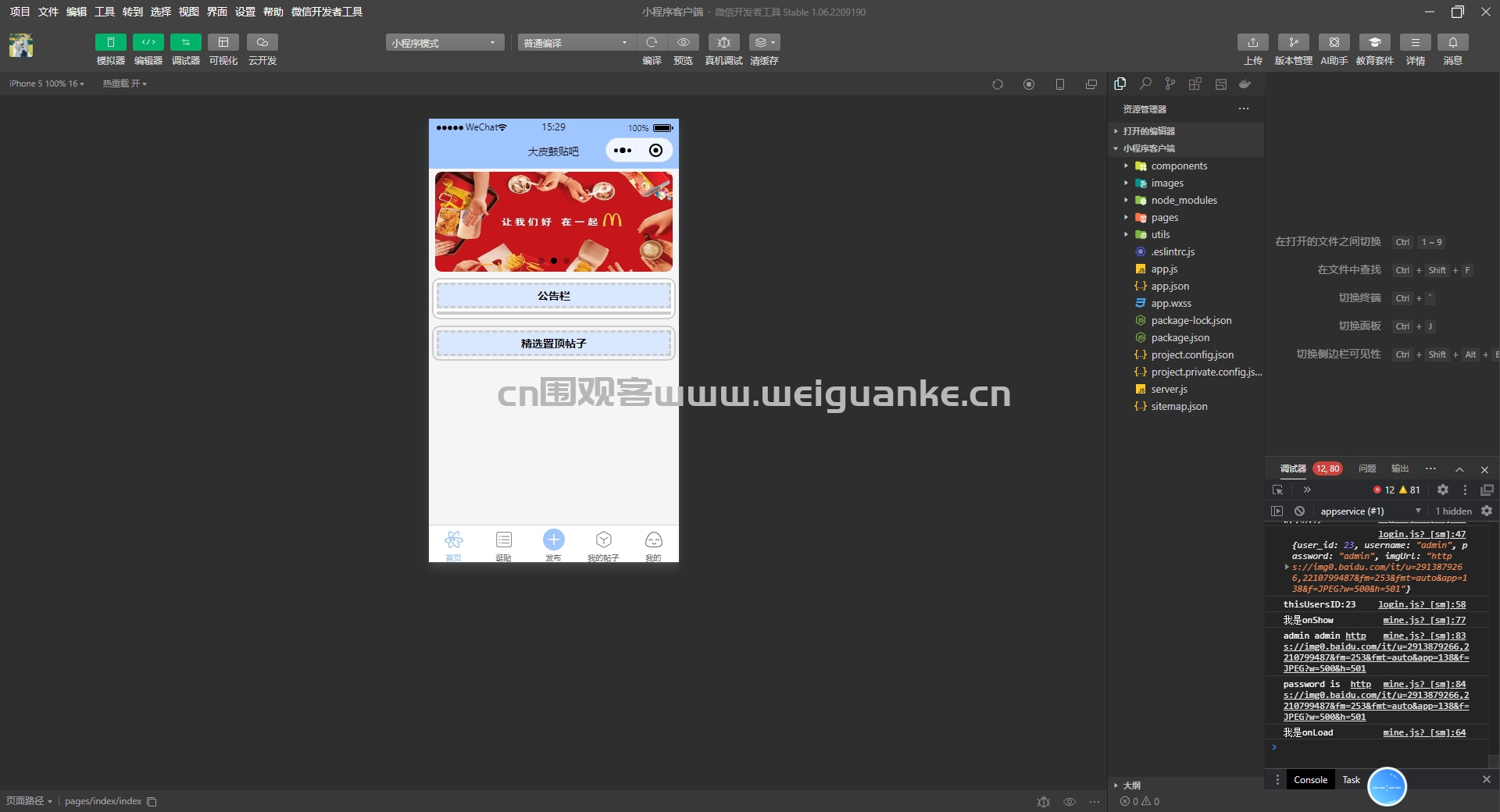Open the docker whale icon in sidebar
Screen dimensions: 1500x812
[1245, 84]
